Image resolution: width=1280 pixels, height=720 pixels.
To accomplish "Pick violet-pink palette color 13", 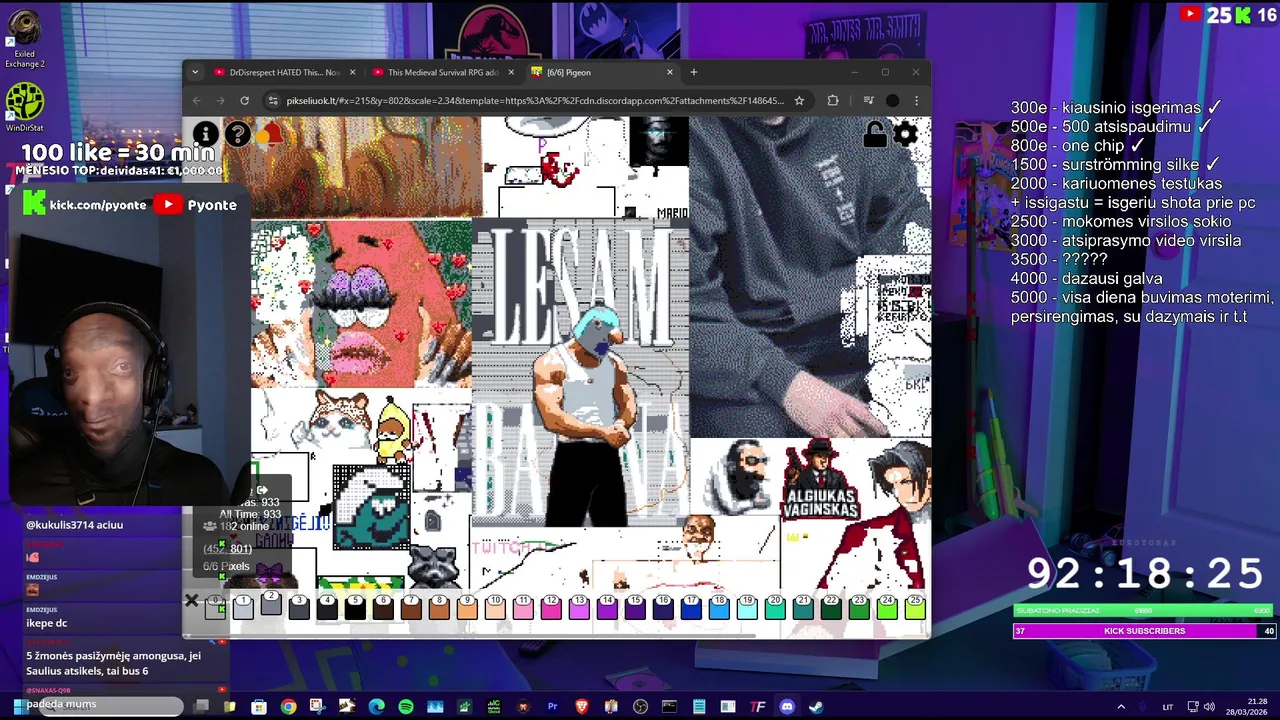I will coord(579,607).
